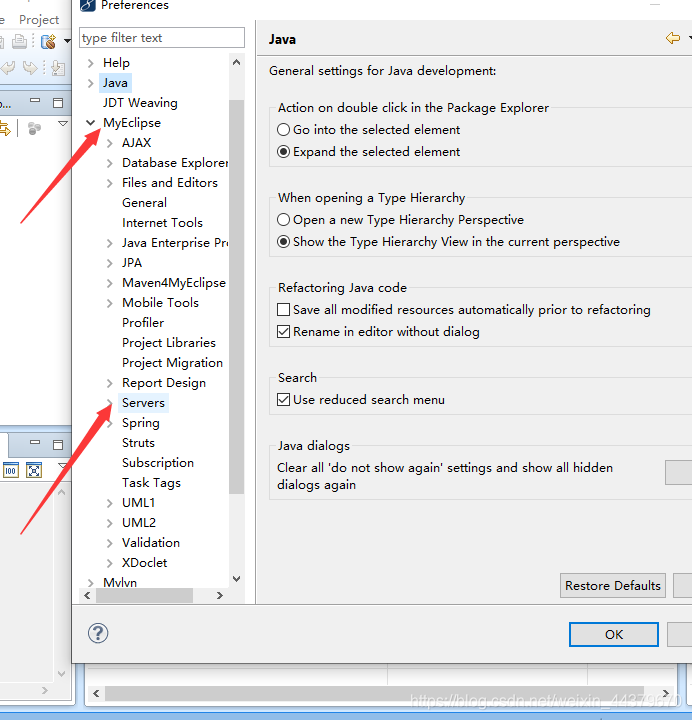The width and height of the screenshot is (692, 720).
Task: Expand the Help tree node
Action: point(90,63)
